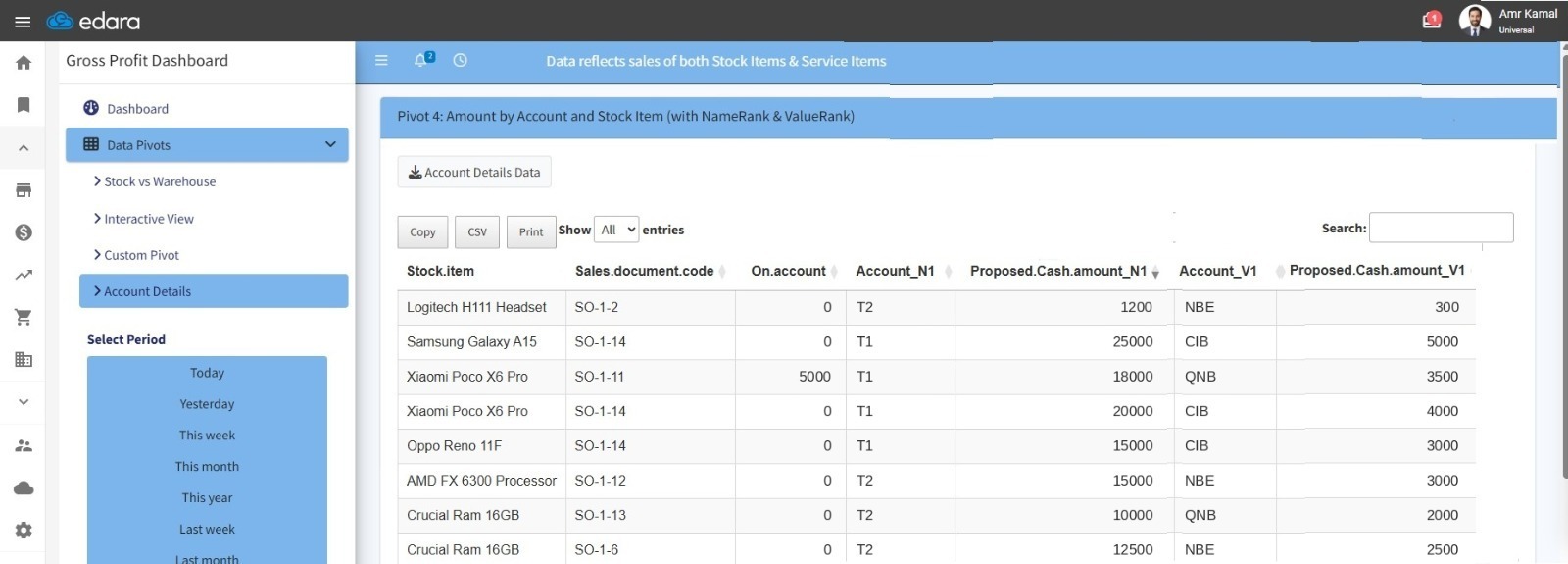Focus the Search input field
This screenshot has width=1568, height=564.
[1441, 228]
